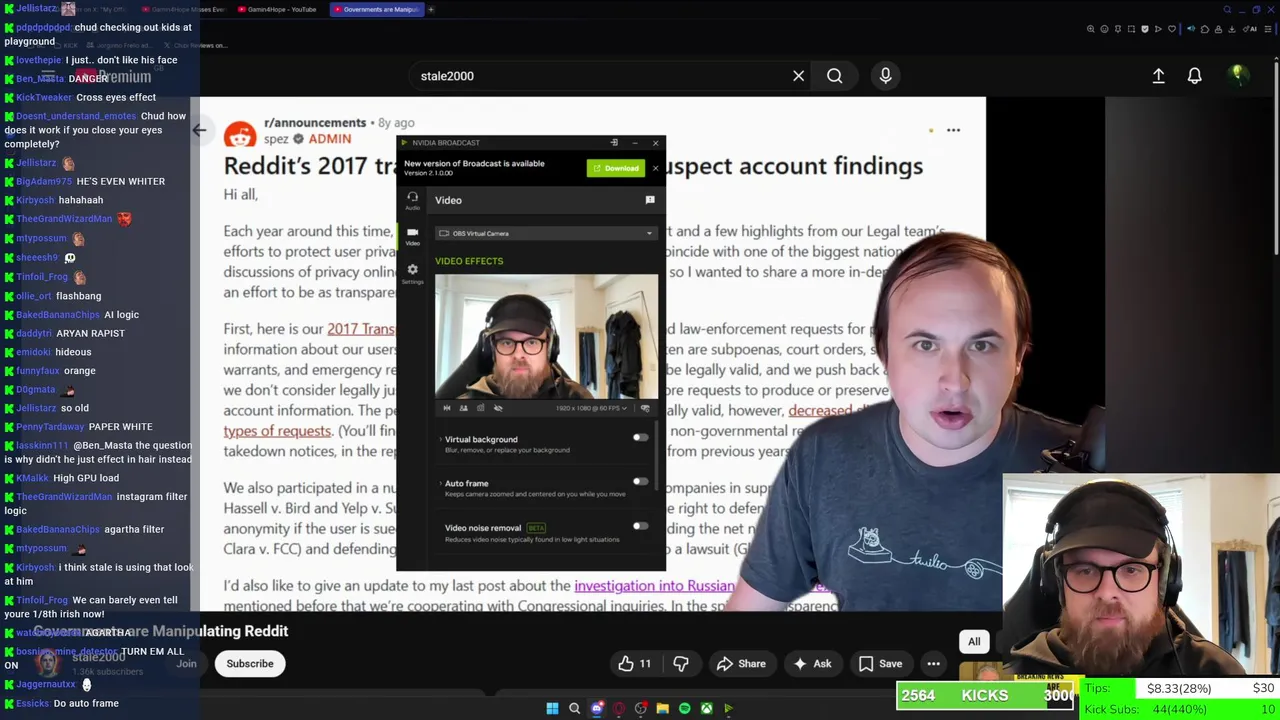Viewport: 1280px width, 720px height.
Task: Open camera settings icon beside resolution
Action: tap(645, 408)
